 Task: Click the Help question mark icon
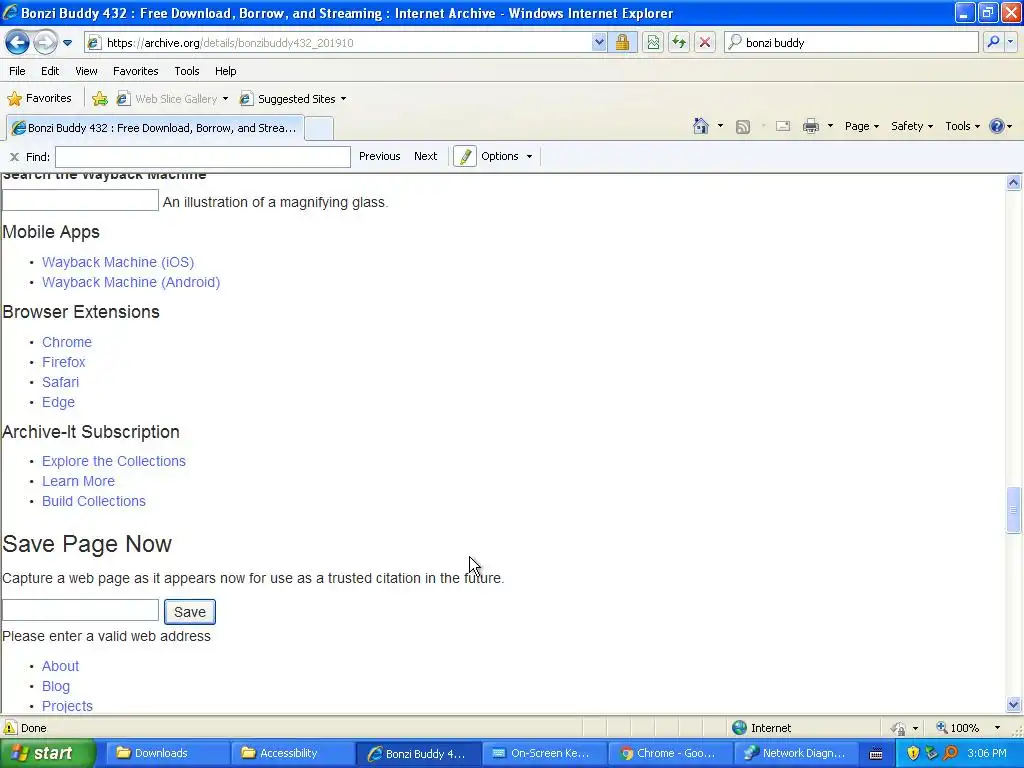997,126
